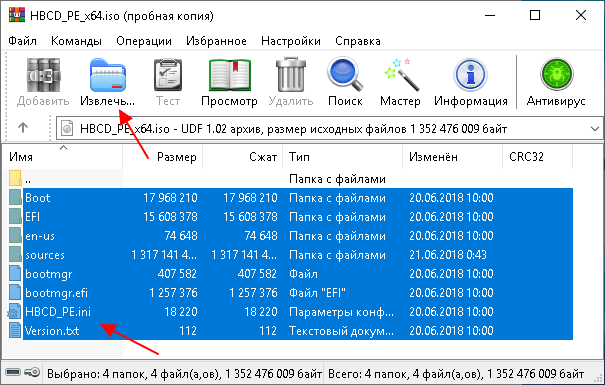Select the en-us folder name
The height and width of the screenshot is (385, 605).
click(40, 236)
